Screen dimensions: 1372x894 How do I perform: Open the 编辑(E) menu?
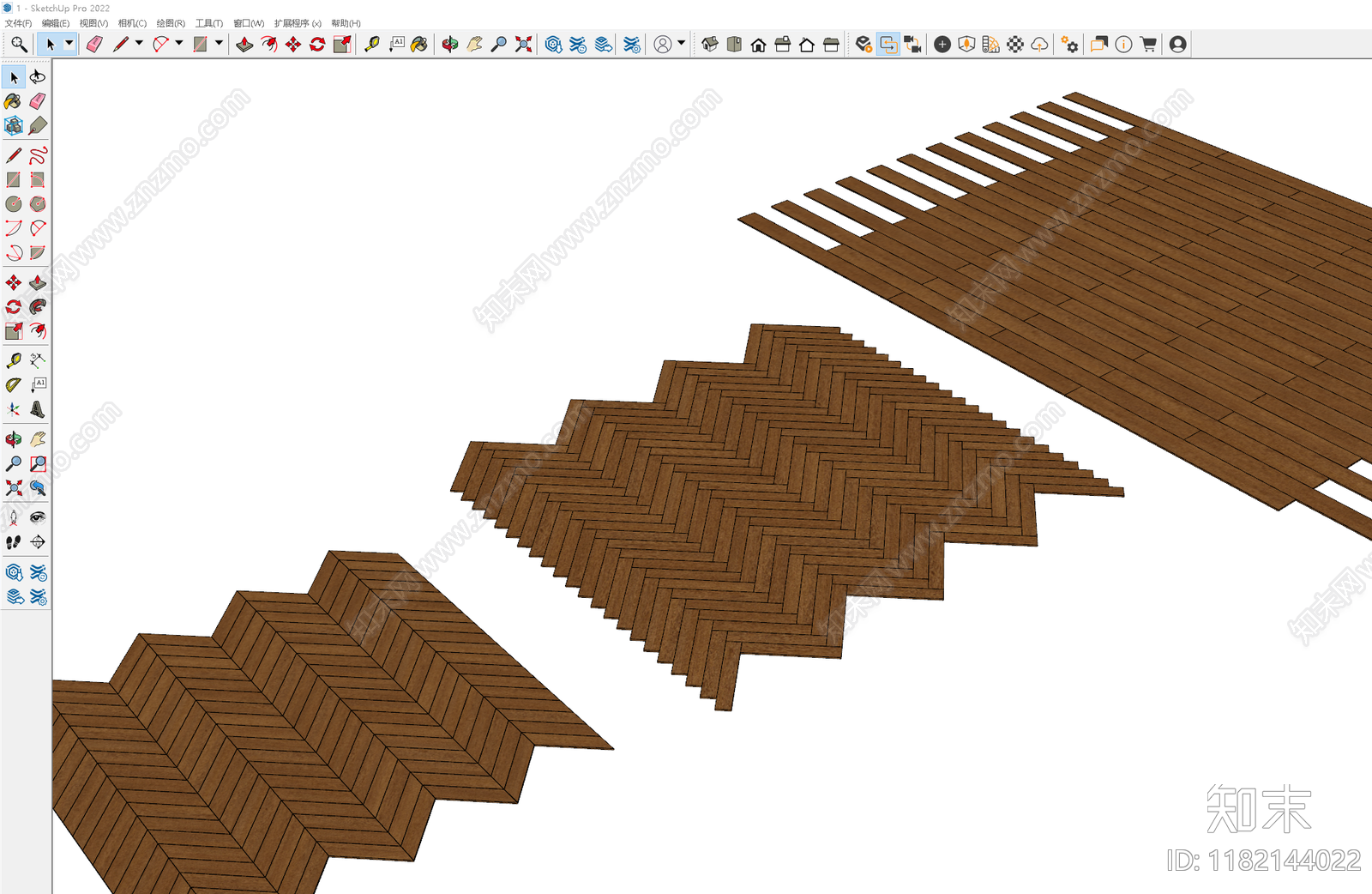[56, 23]
